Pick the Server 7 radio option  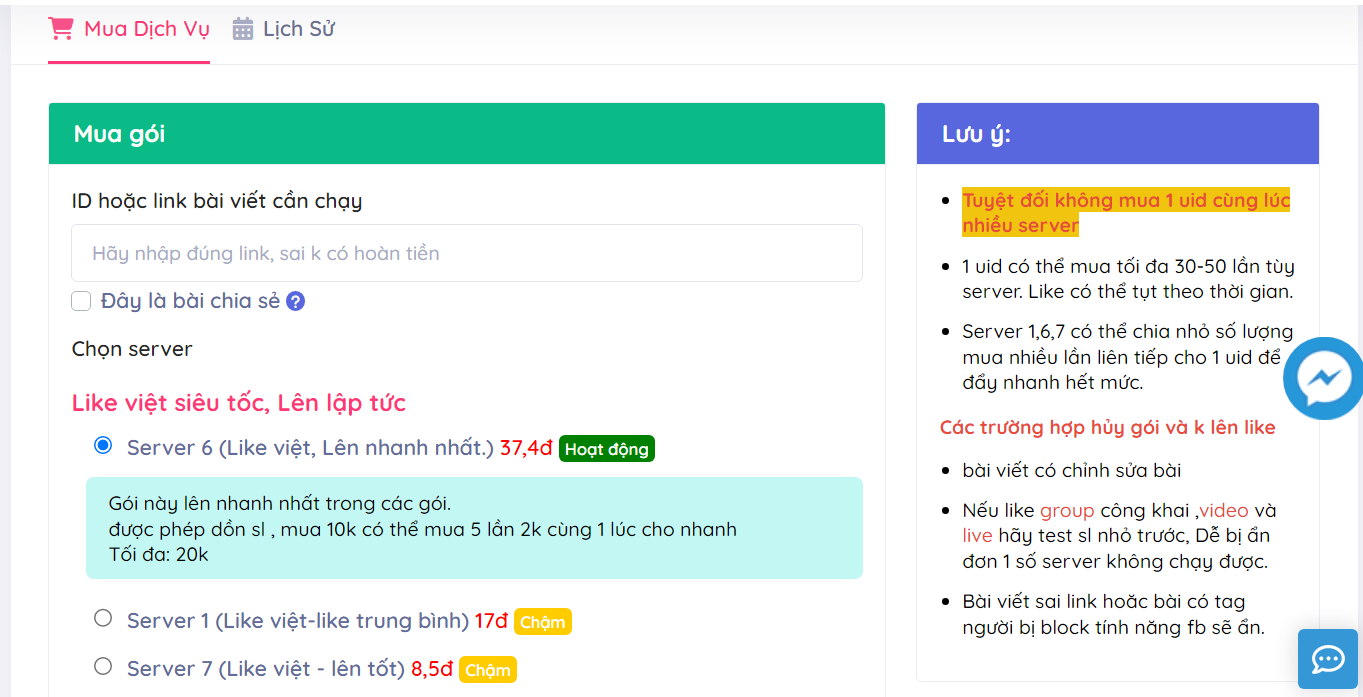[103, 667]
